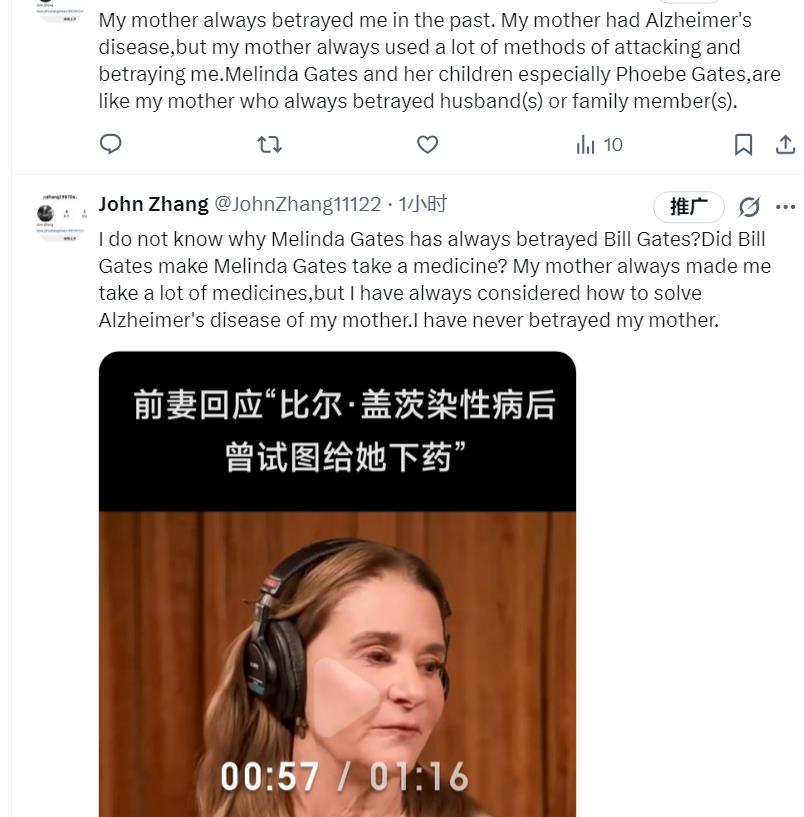Click the 推广 promote button
The height and width of the screenshot is (817, 804).
689,207
